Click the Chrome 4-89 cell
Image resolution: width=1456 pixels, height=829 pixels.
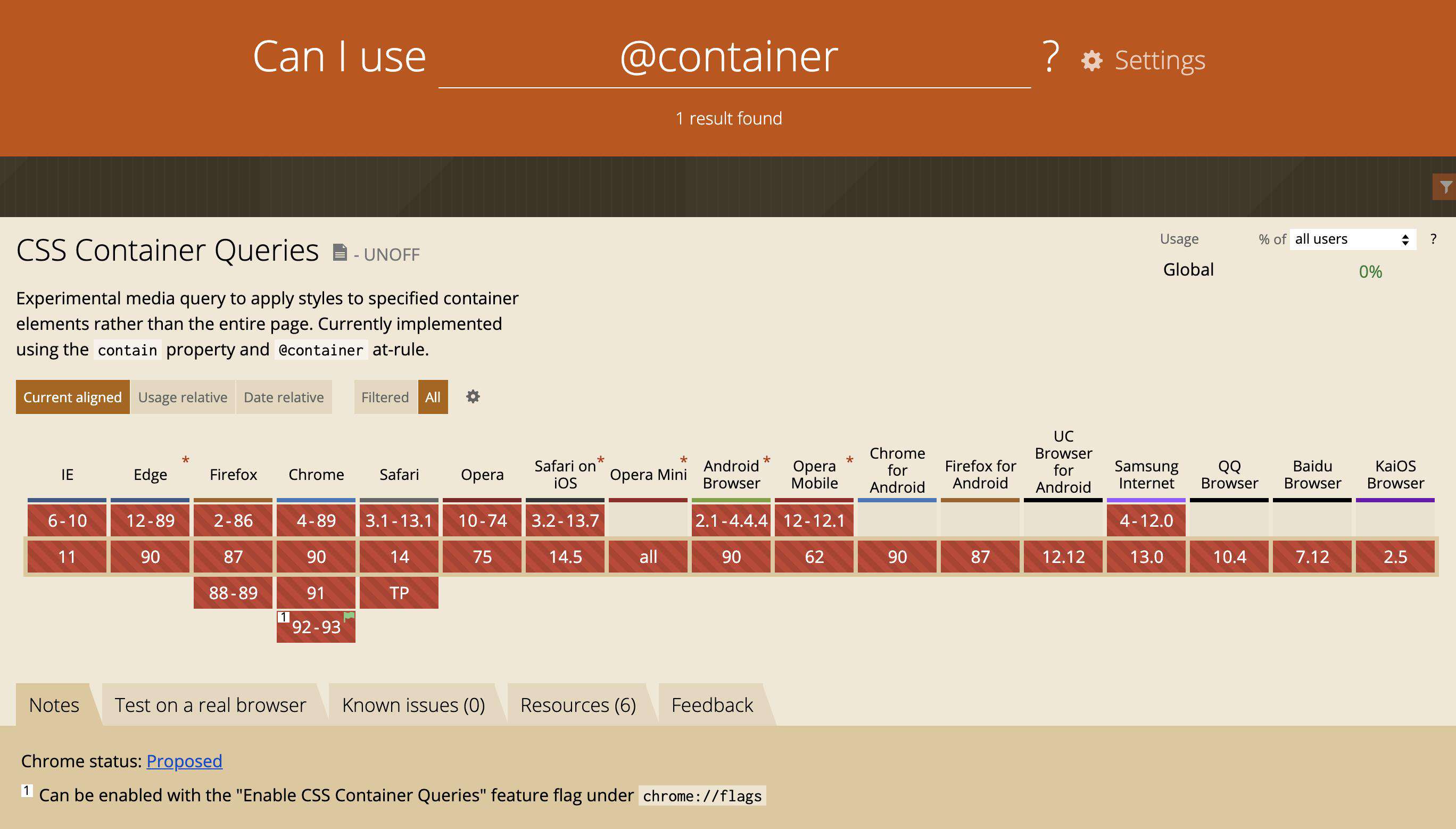click(316, 520)
